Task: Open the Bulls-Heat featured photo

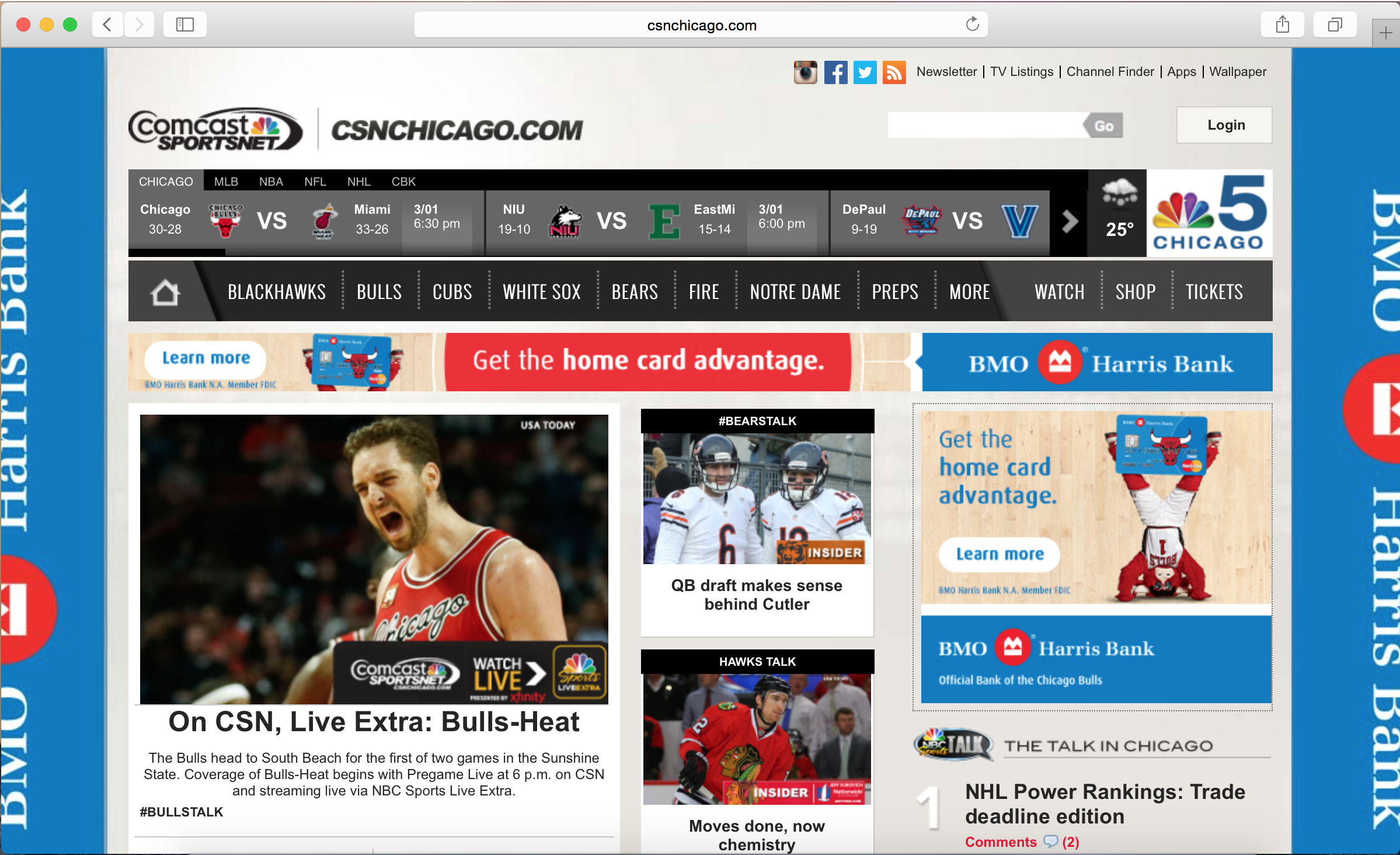Action: (x=374, y=559)
